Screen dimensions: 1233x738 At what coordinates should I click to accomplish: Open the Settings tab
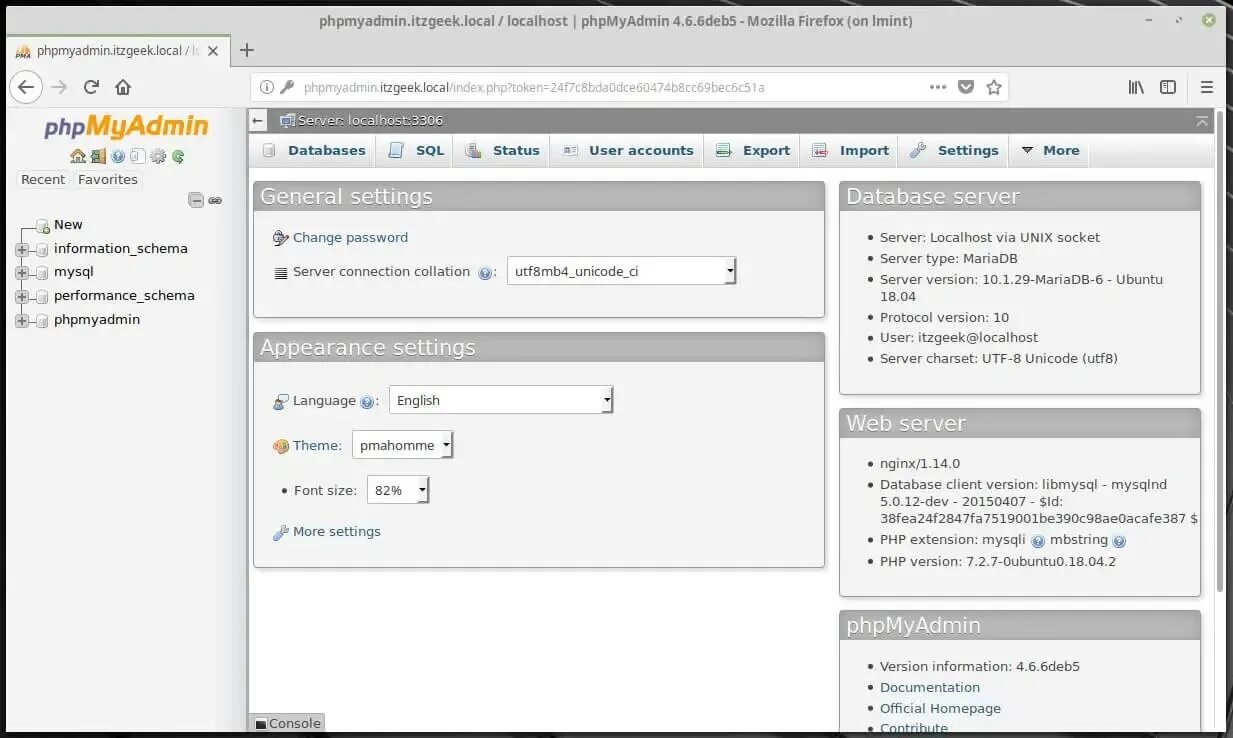(954, 150)
